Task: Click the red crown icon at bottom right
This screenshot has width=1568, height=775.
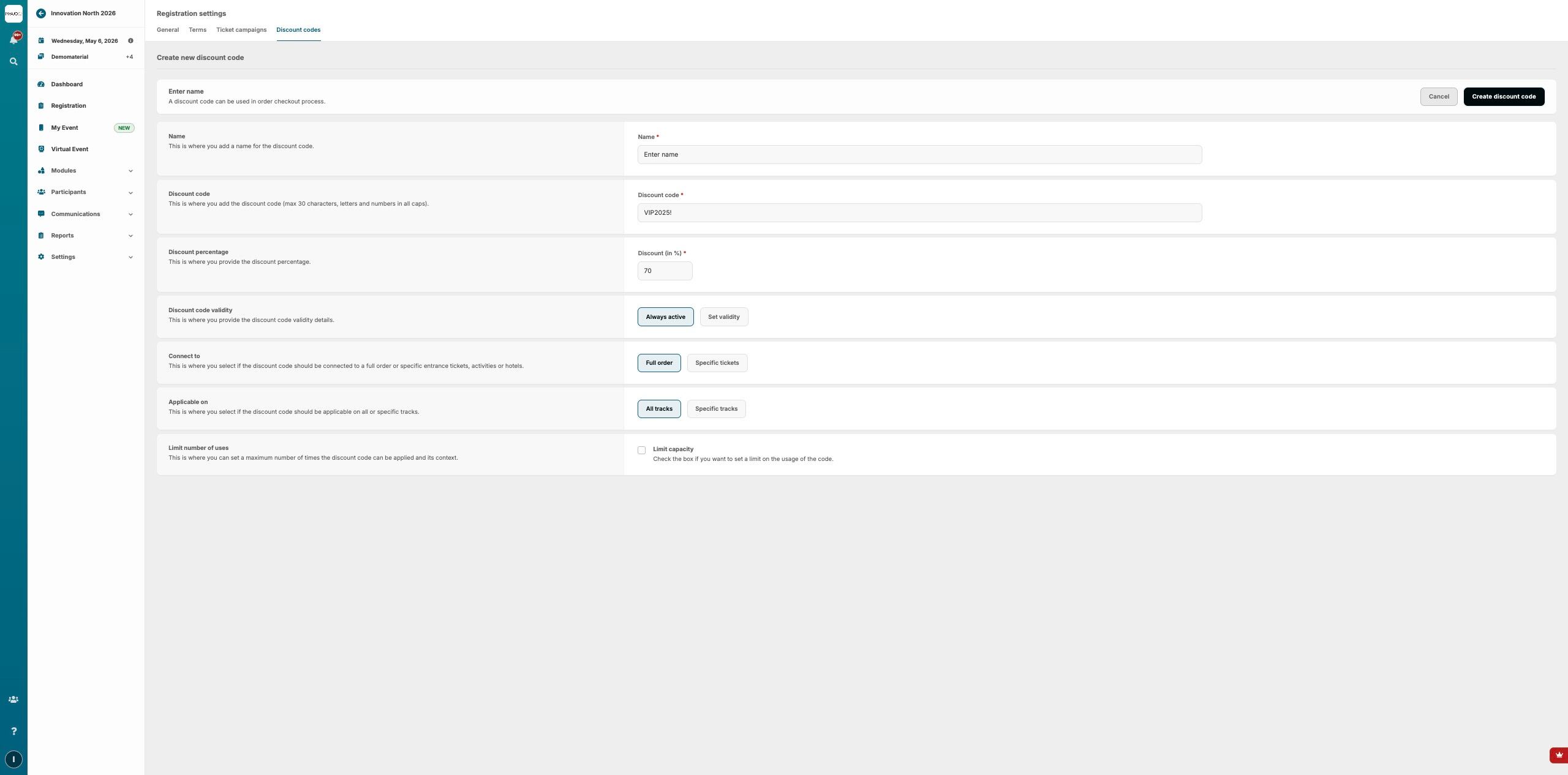Action: [1559, 755]
